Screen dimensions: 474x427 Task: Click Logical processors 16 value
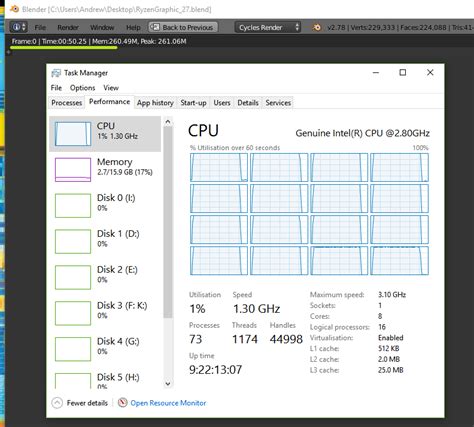point(382,327)
